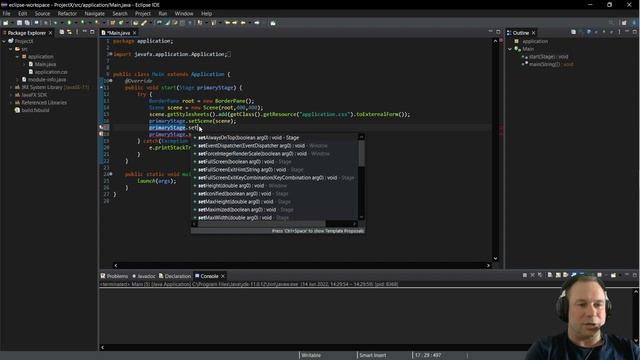Maximize the Package Explorer view
The image size is (640, 360).
[x=92, y=32]
